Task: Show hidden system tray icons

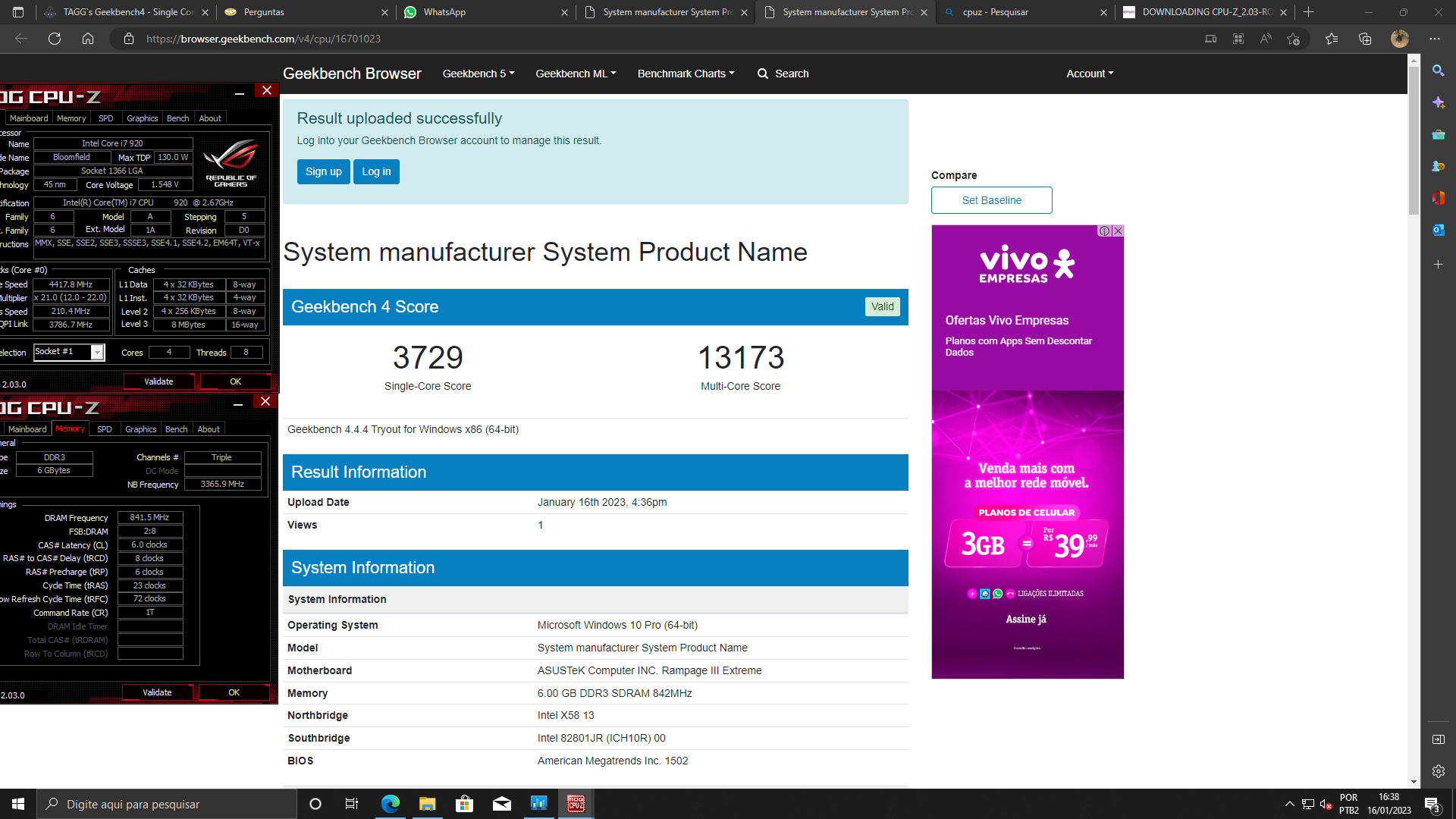Action: tap(1289, 804)
